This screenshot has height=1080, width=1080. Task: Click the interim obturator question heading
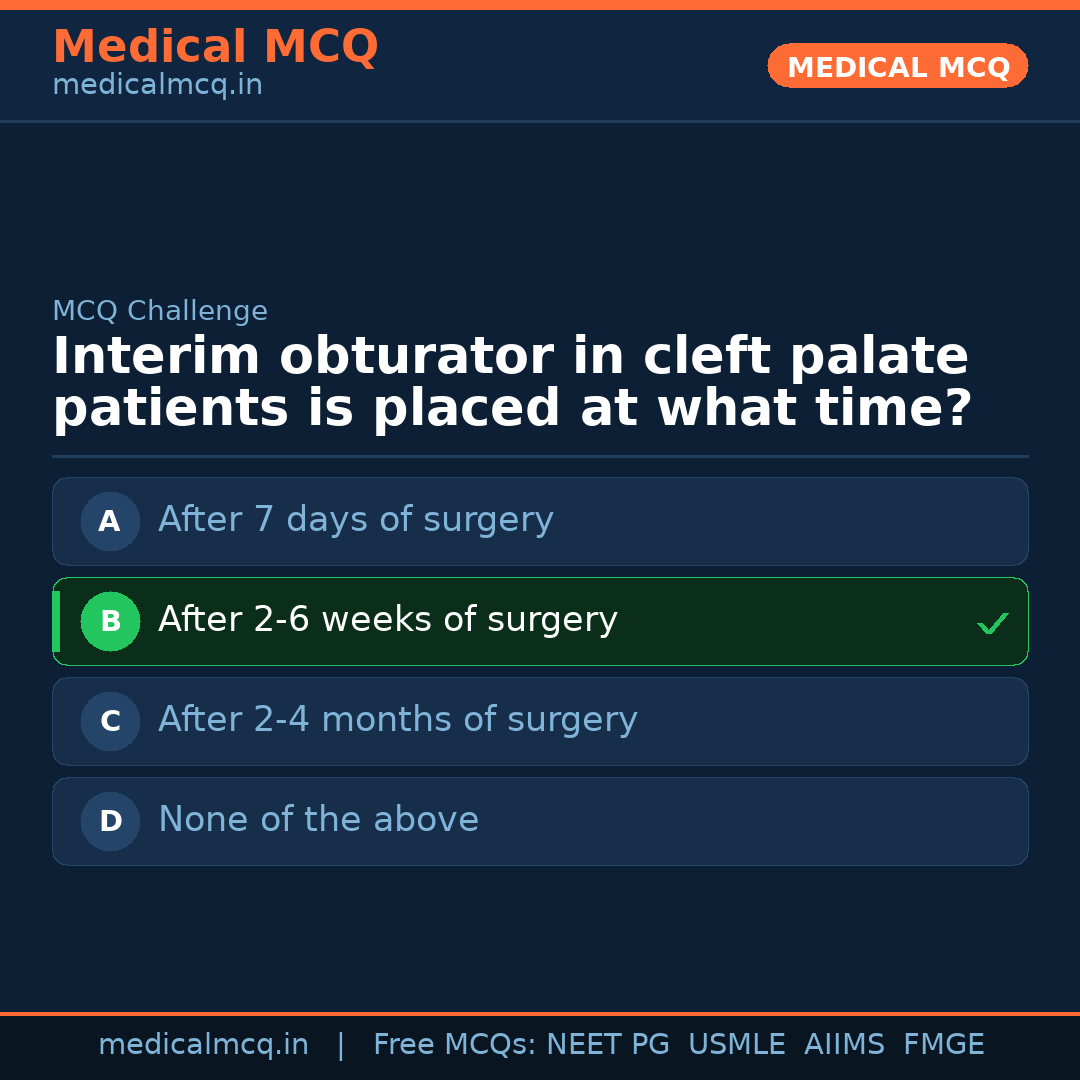[x=511, y=383]
